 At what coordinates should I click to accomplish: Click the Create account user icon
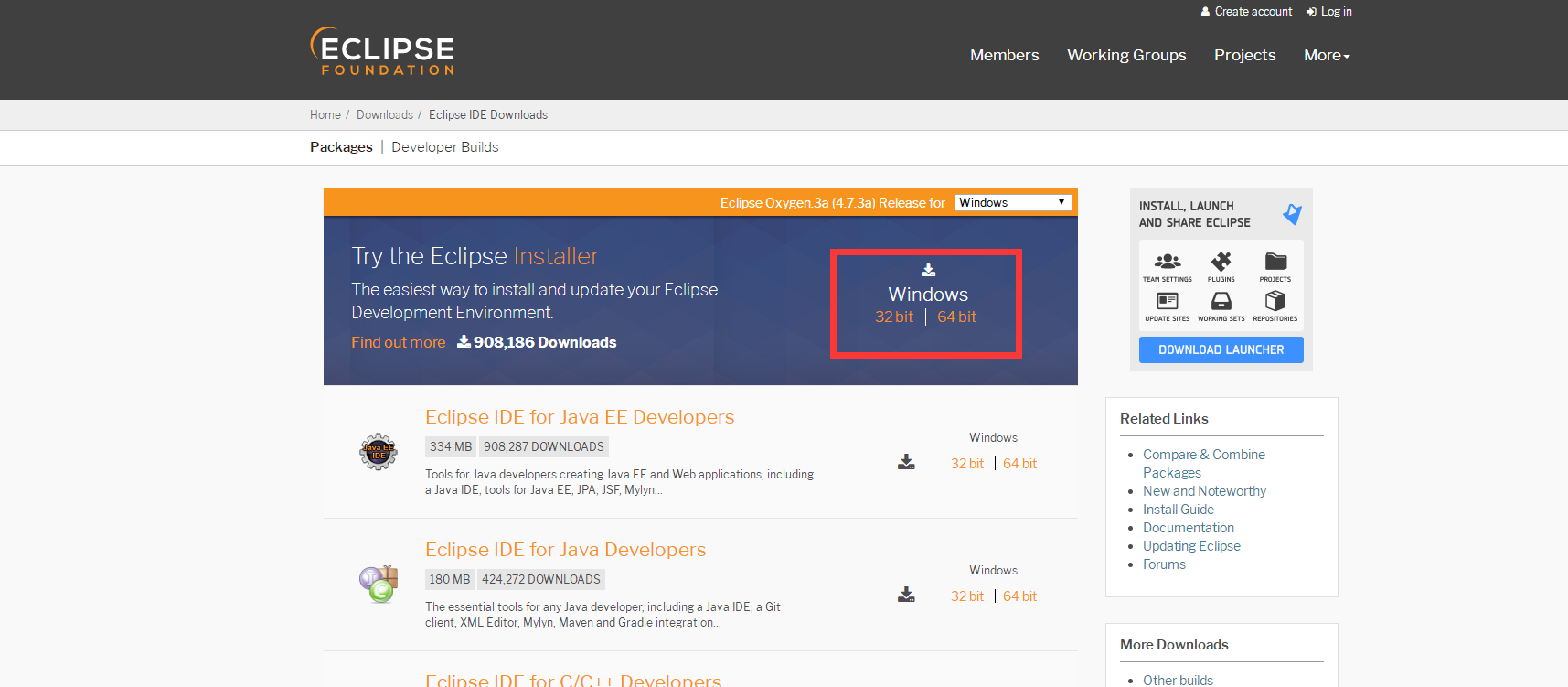[x=1205, y=12]
